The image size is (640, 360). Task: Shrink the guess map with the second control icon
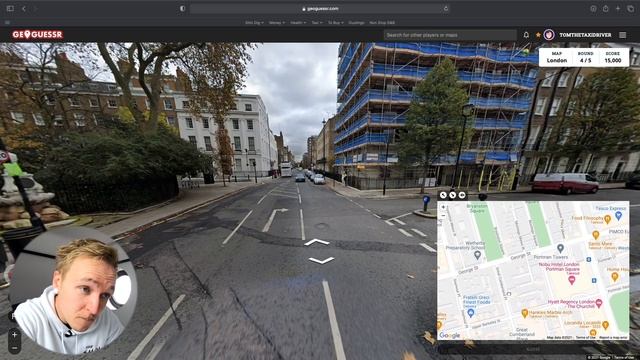tap(453, 195)
